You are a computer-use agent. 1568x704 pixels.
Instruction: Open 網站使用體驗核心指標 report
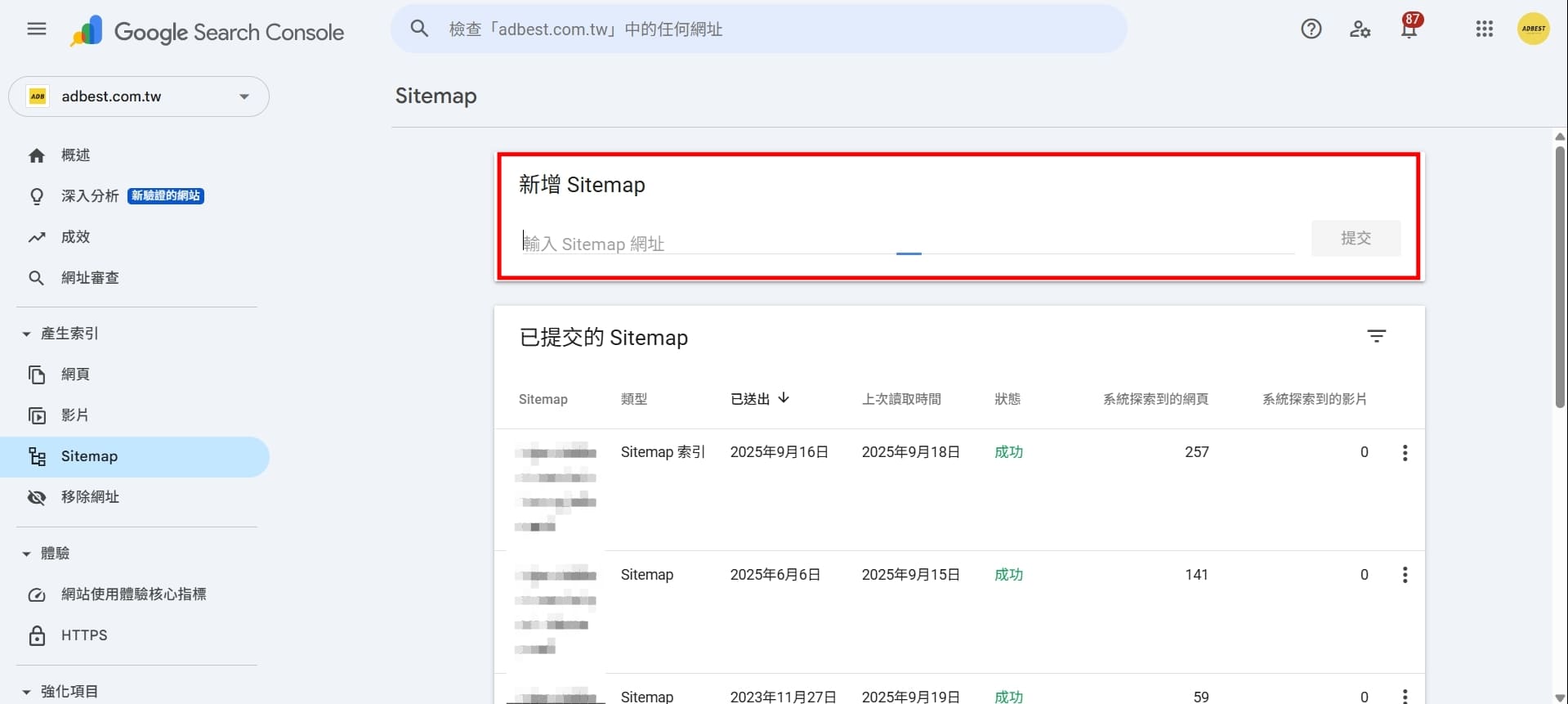pyautogui.click(x=134, y=594)
